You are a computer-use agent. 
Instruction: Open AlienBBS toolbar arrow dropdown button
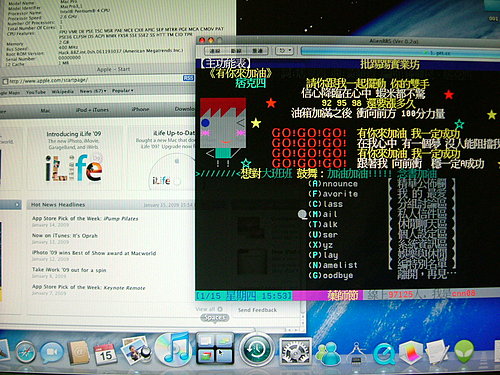pos(285,51)
